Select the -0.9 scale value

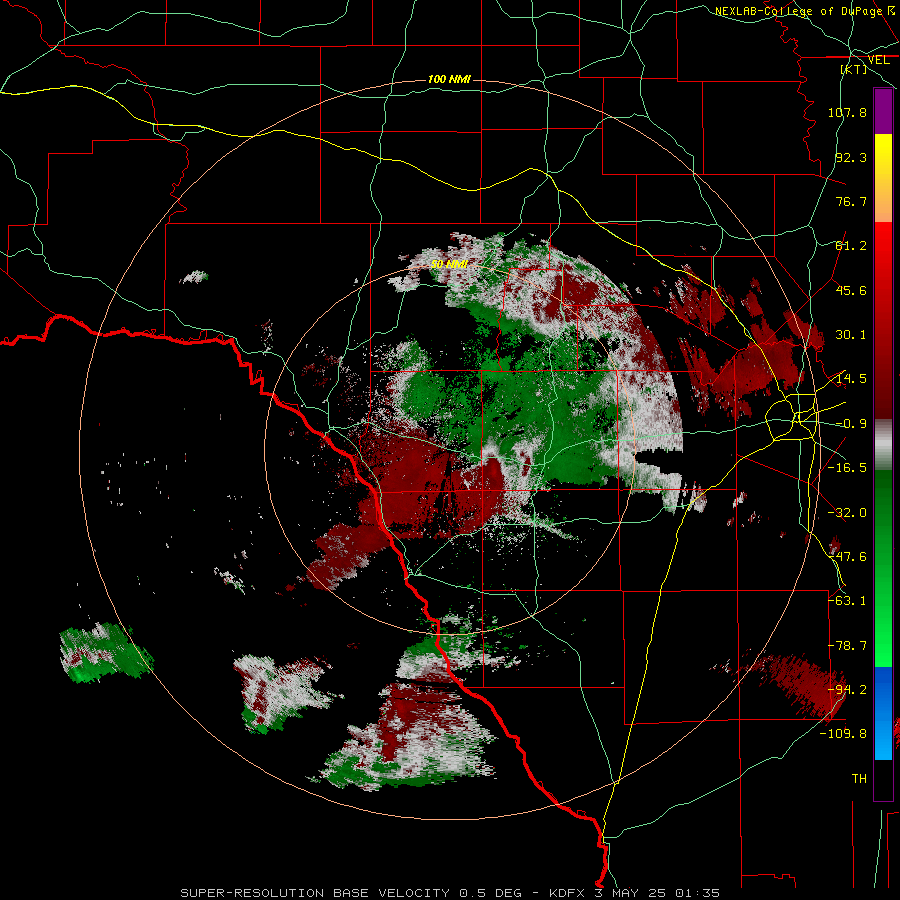[851, 424]
